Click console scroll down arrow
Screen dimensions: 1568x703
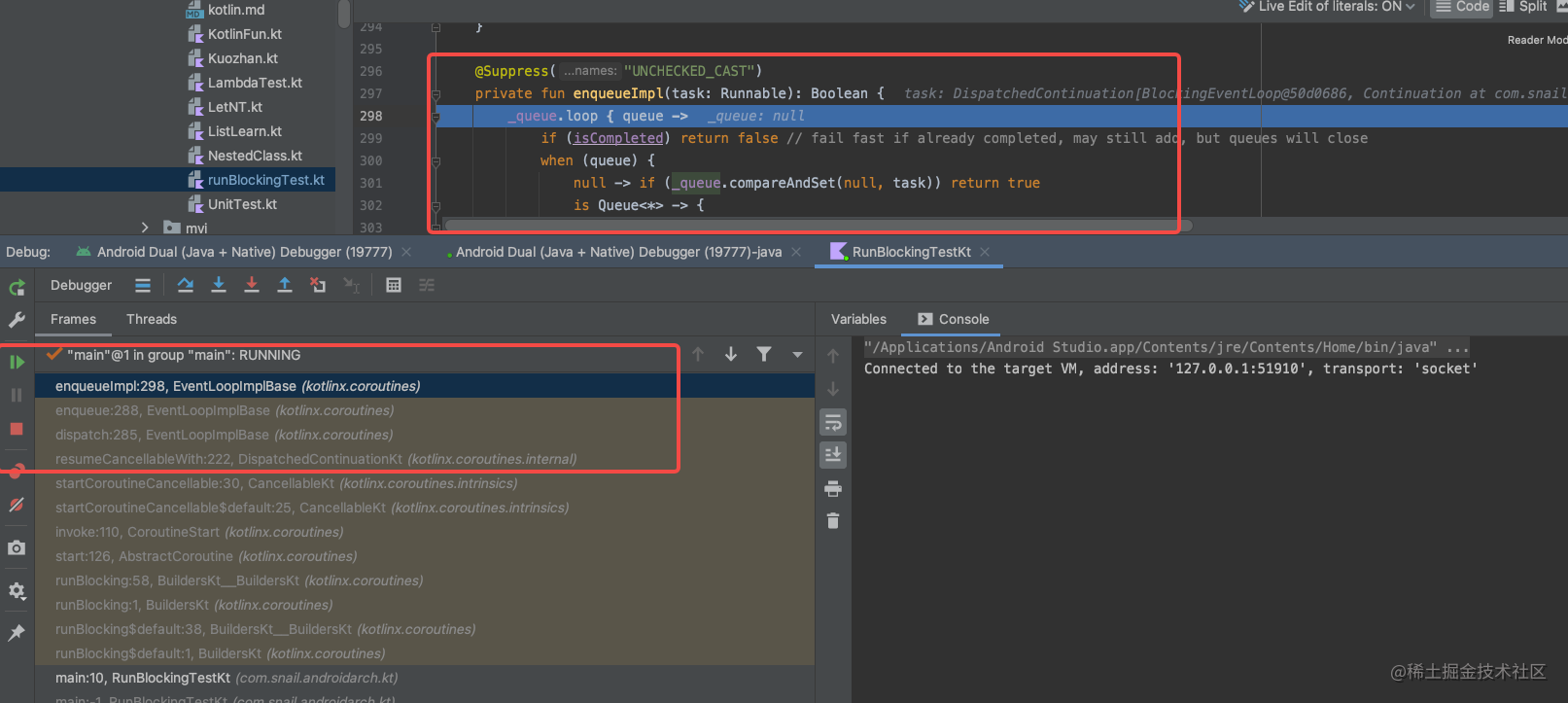click(x=833, y=389)
